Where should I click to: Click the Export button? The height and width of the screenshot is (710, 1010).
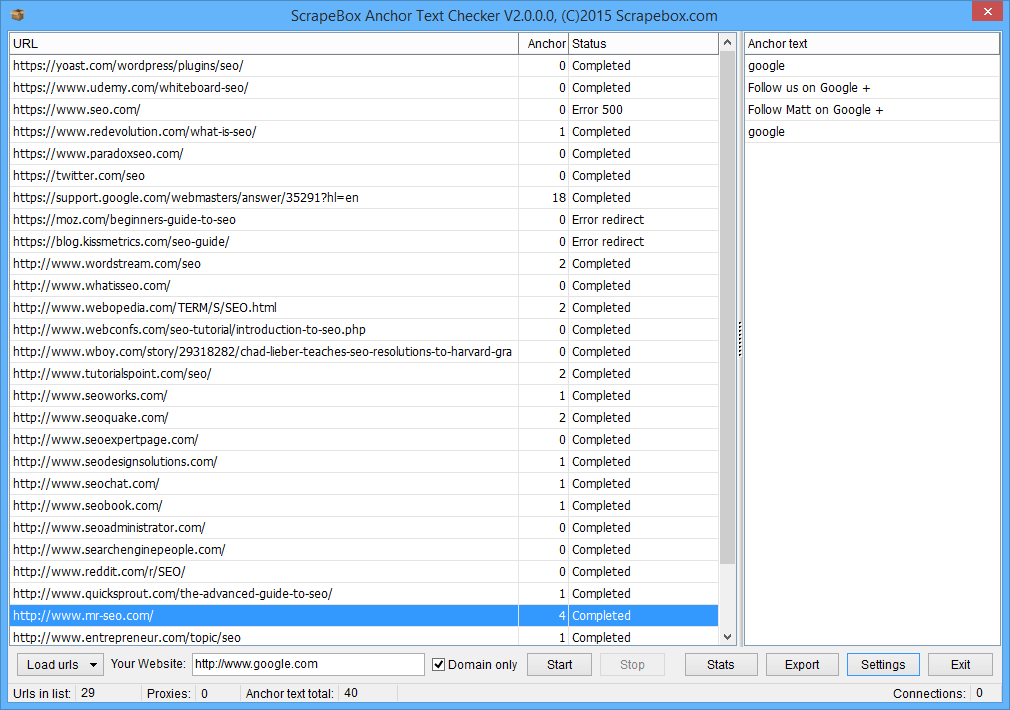coord(801,665)
